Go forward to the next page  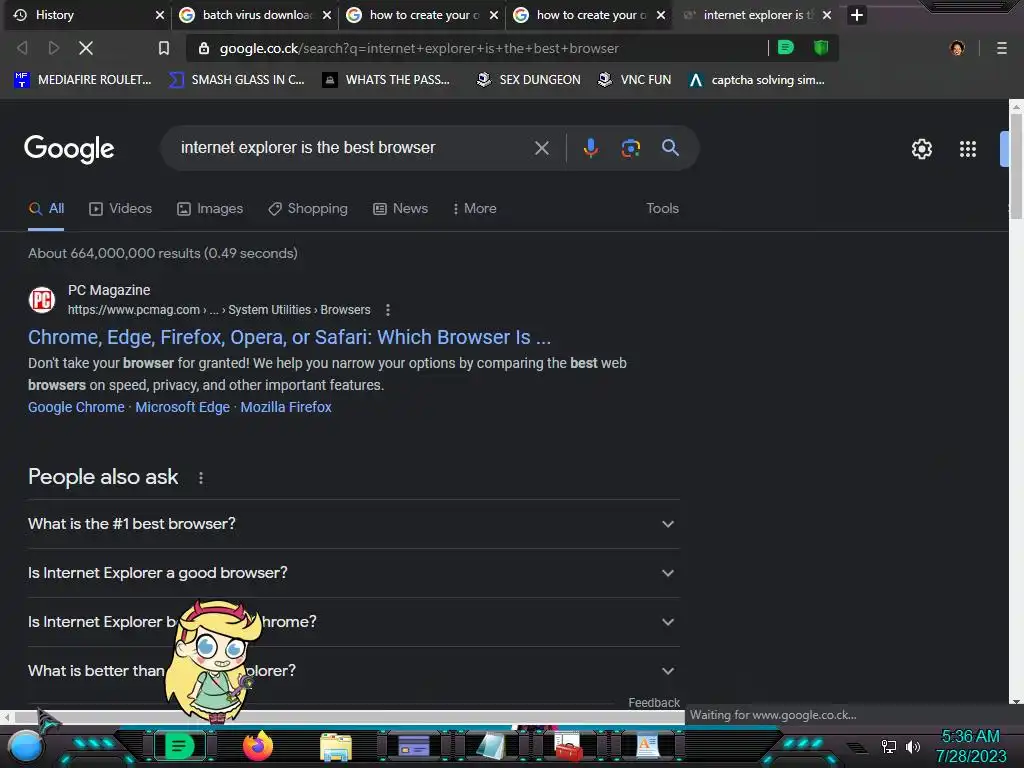pyautogui.click(x=54, y=48)
